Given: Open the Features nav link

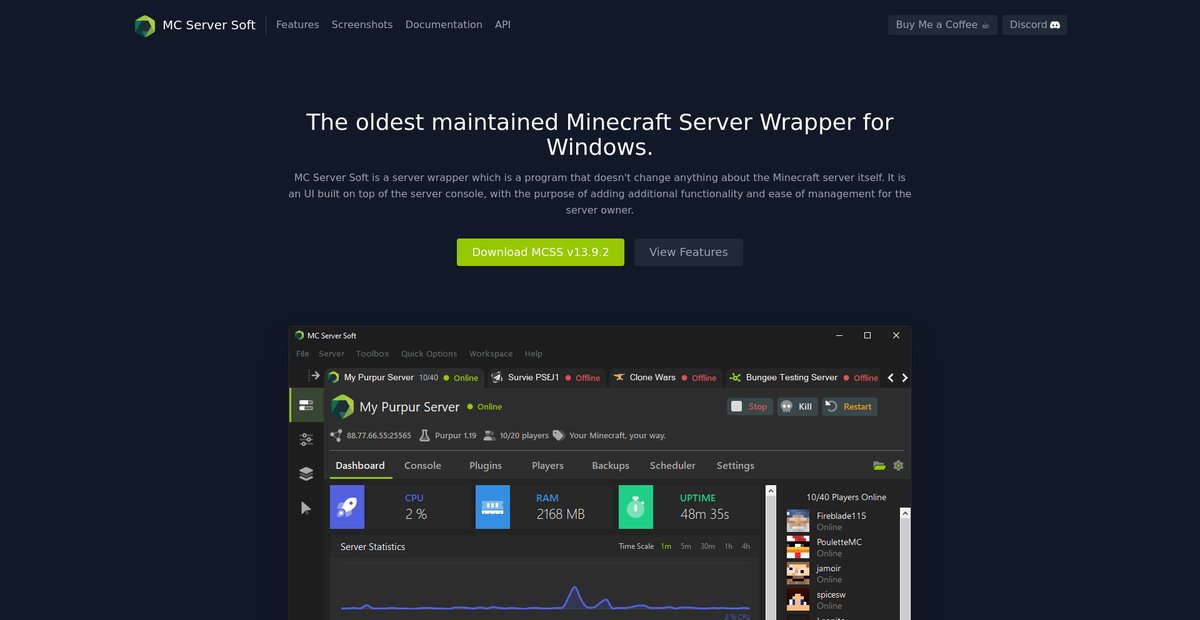Looking at the screenshot, I should point(297,25).
